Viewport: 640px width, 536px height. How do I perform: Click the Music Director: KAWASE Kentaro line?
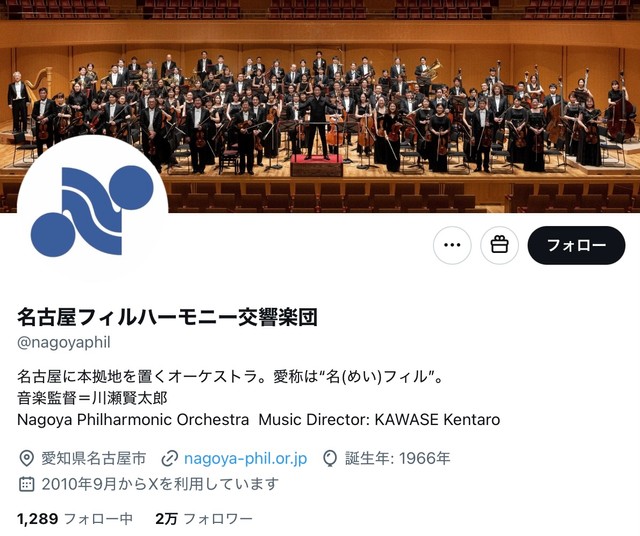[x=379, y=420]
